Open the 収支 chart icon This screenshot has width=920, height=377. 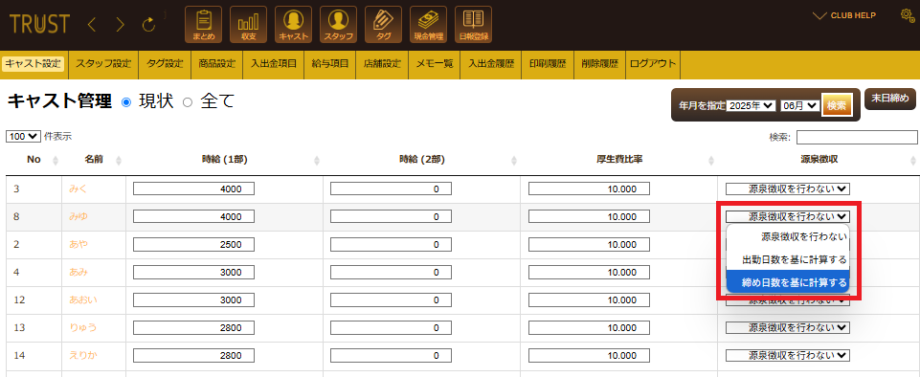point(248,25)
